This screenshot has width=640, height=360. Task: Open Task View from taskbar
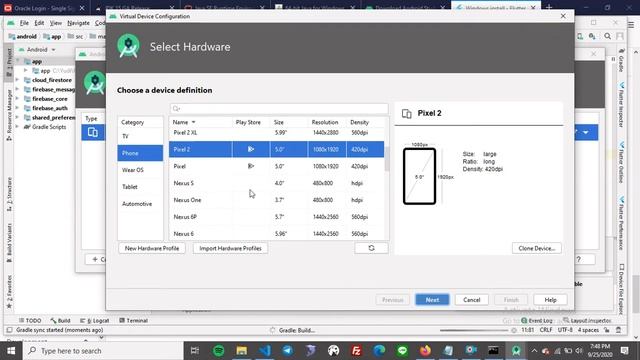[195, 351]
